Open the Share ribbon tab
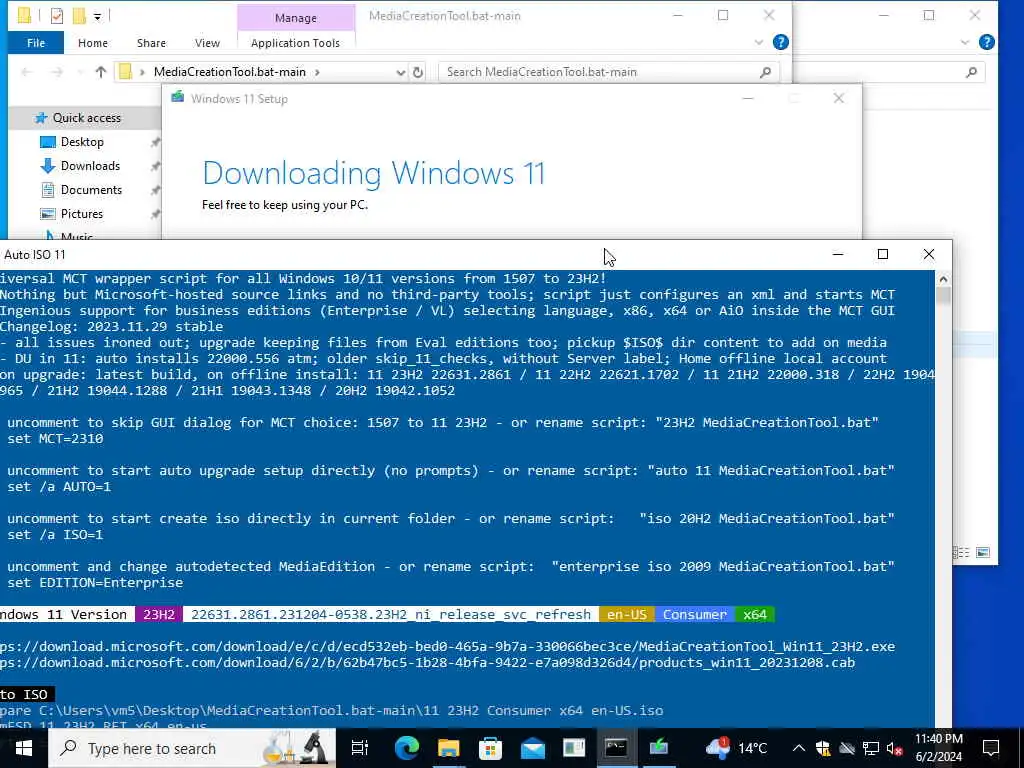Screen dimensions: 1024x768 pos(151,43)
